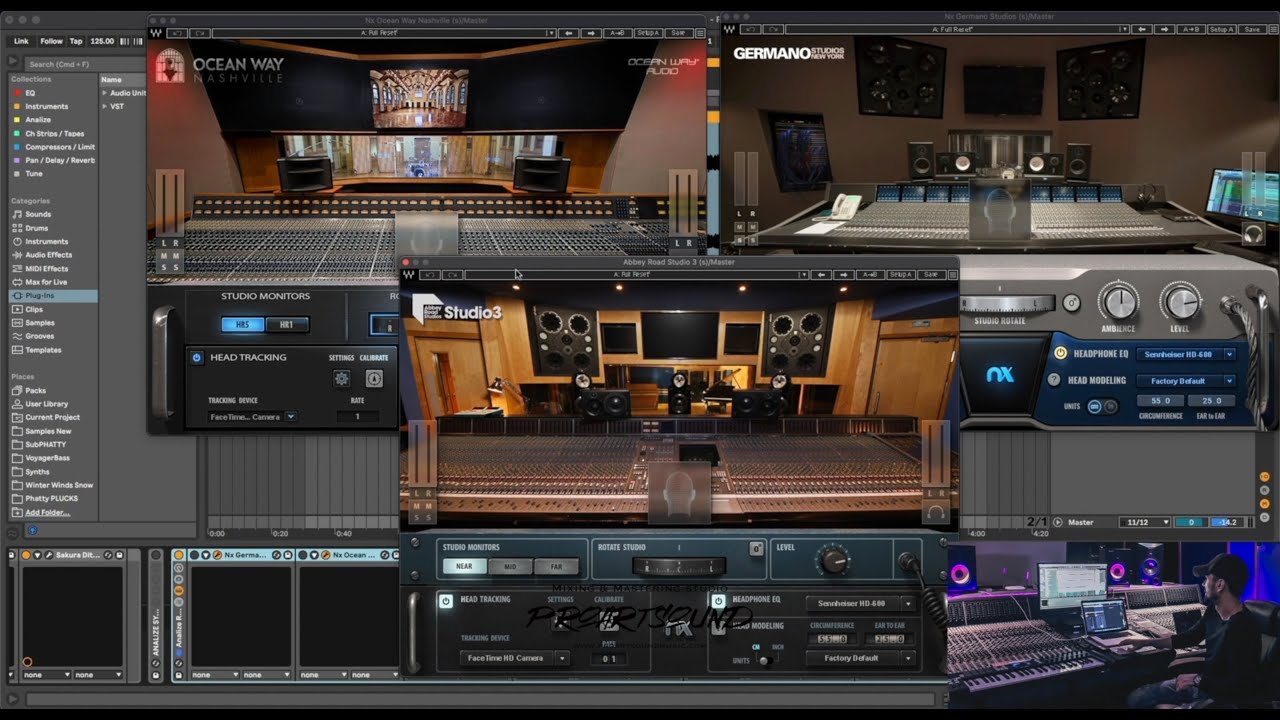Open tracking device dropdown in Ocean Way window
The height and width of the screenshot is (720, 1280).
point(252,416)
